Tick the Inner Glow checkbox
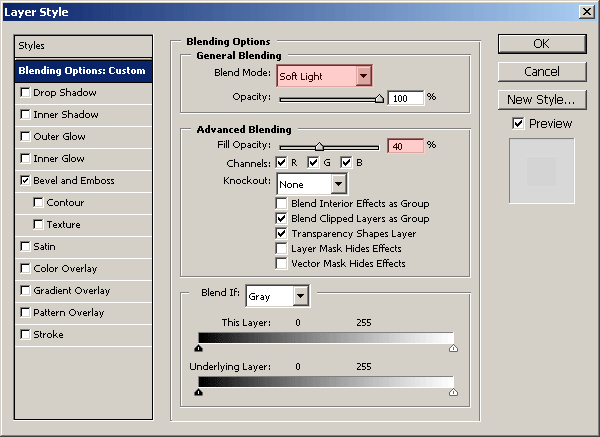600x437 pixels. pos(25,158)
